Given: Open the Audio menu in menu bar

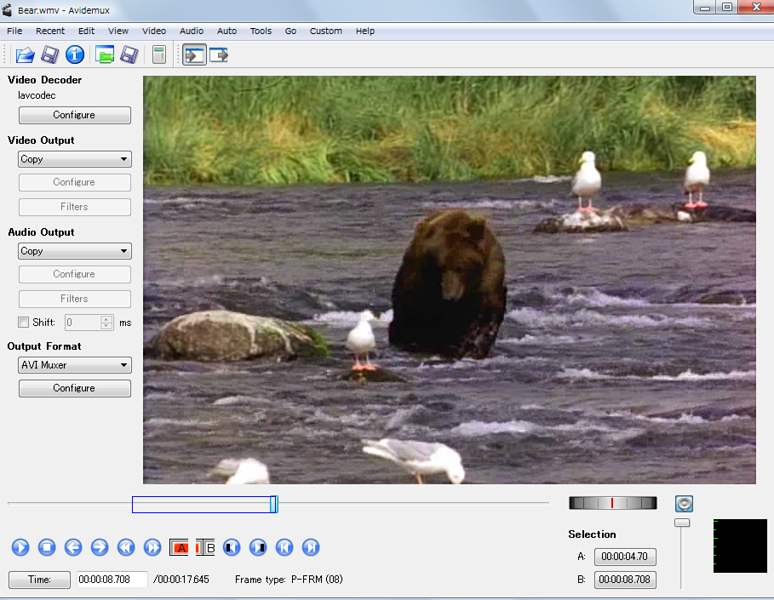Looking at the screenshot, I should click(191, 31).
